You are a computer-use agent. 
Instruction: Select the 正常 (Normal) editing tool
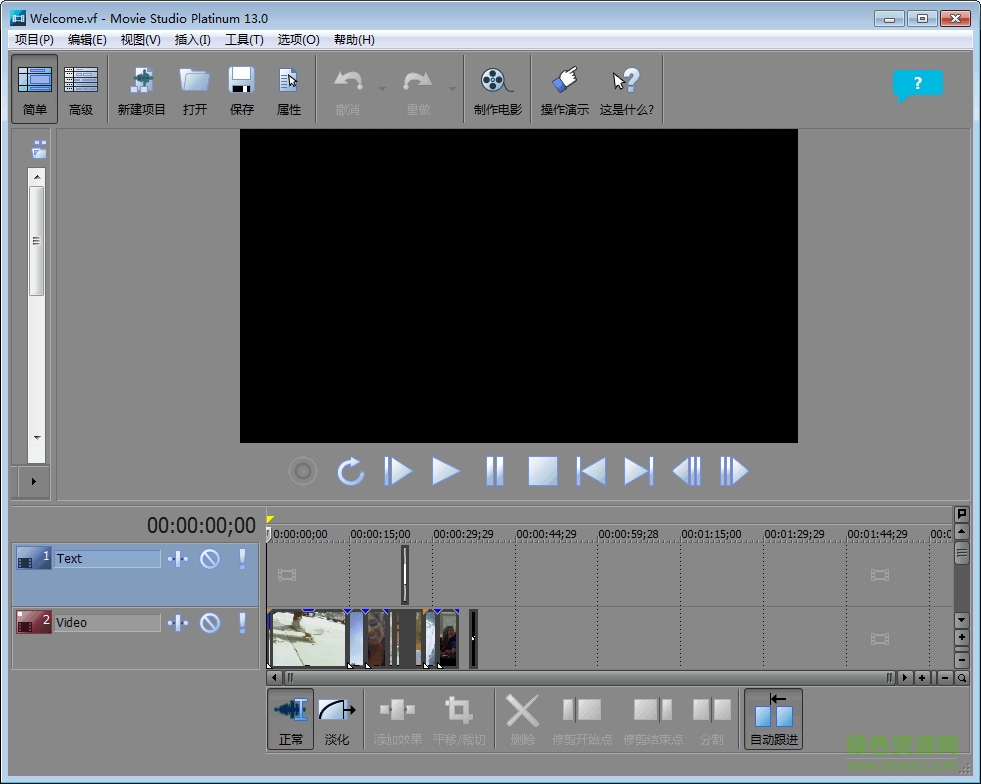pos(289,717)
